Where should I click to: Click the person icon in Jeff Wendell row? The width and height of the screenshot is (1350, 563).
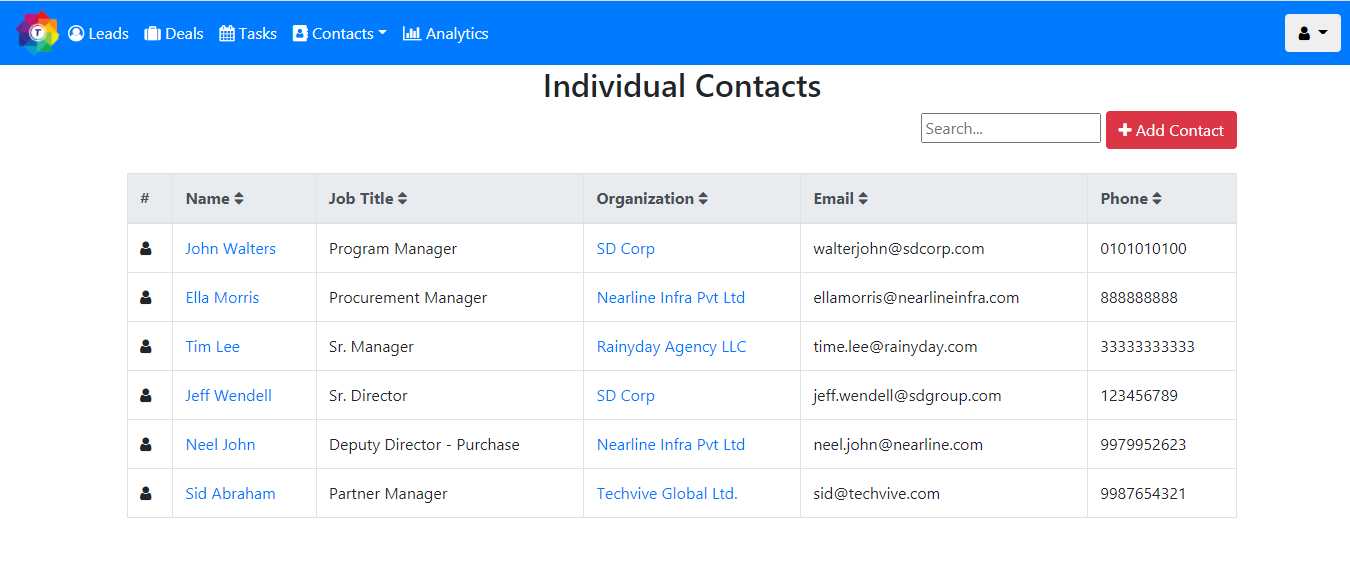[146, 395]
